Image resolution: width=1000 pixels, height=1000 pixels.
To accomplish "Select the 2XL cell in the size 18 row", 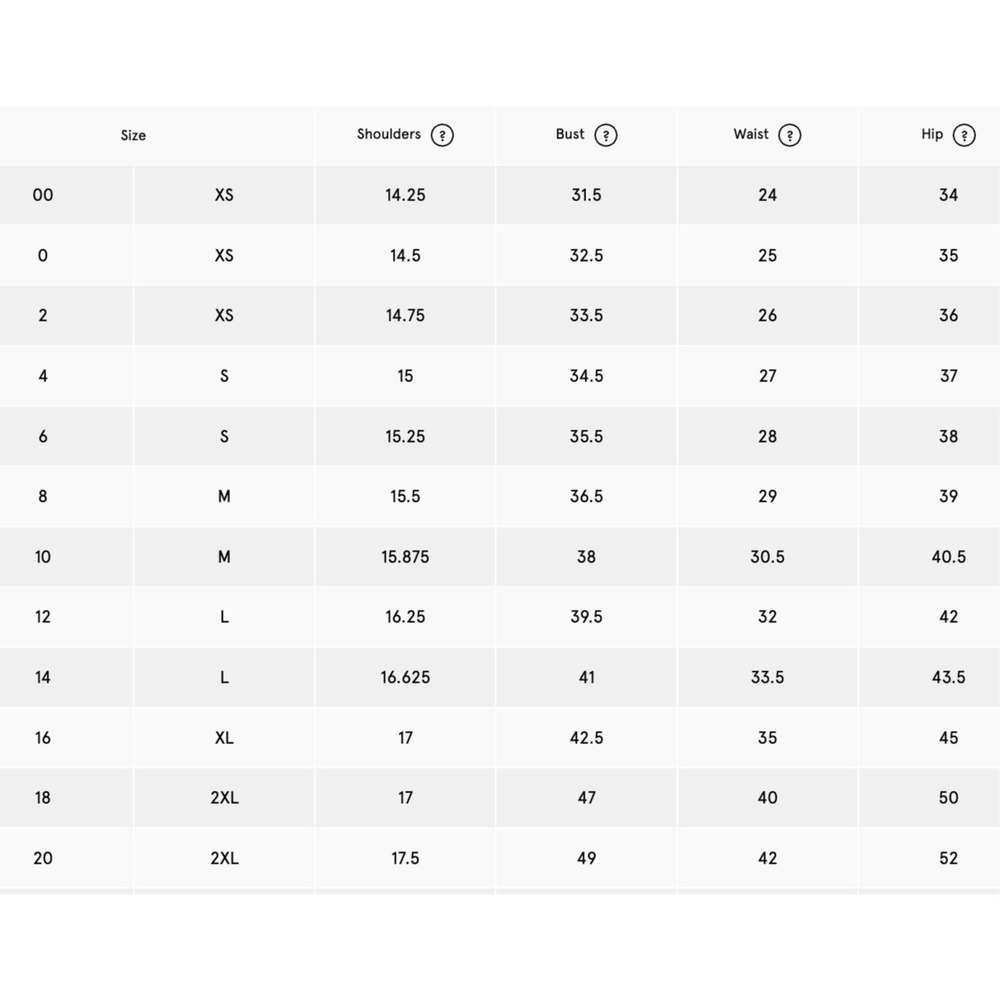I will (x=224, y=798).
